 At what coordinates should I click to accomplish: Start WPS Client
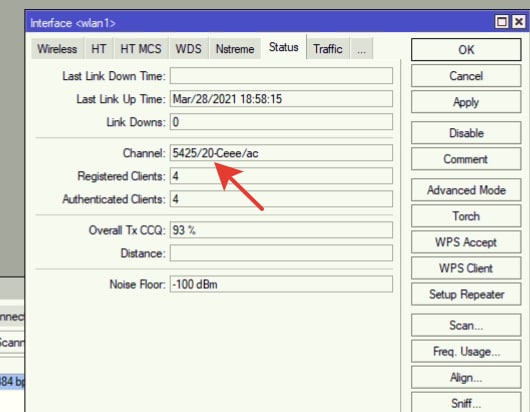coord(466,268)
